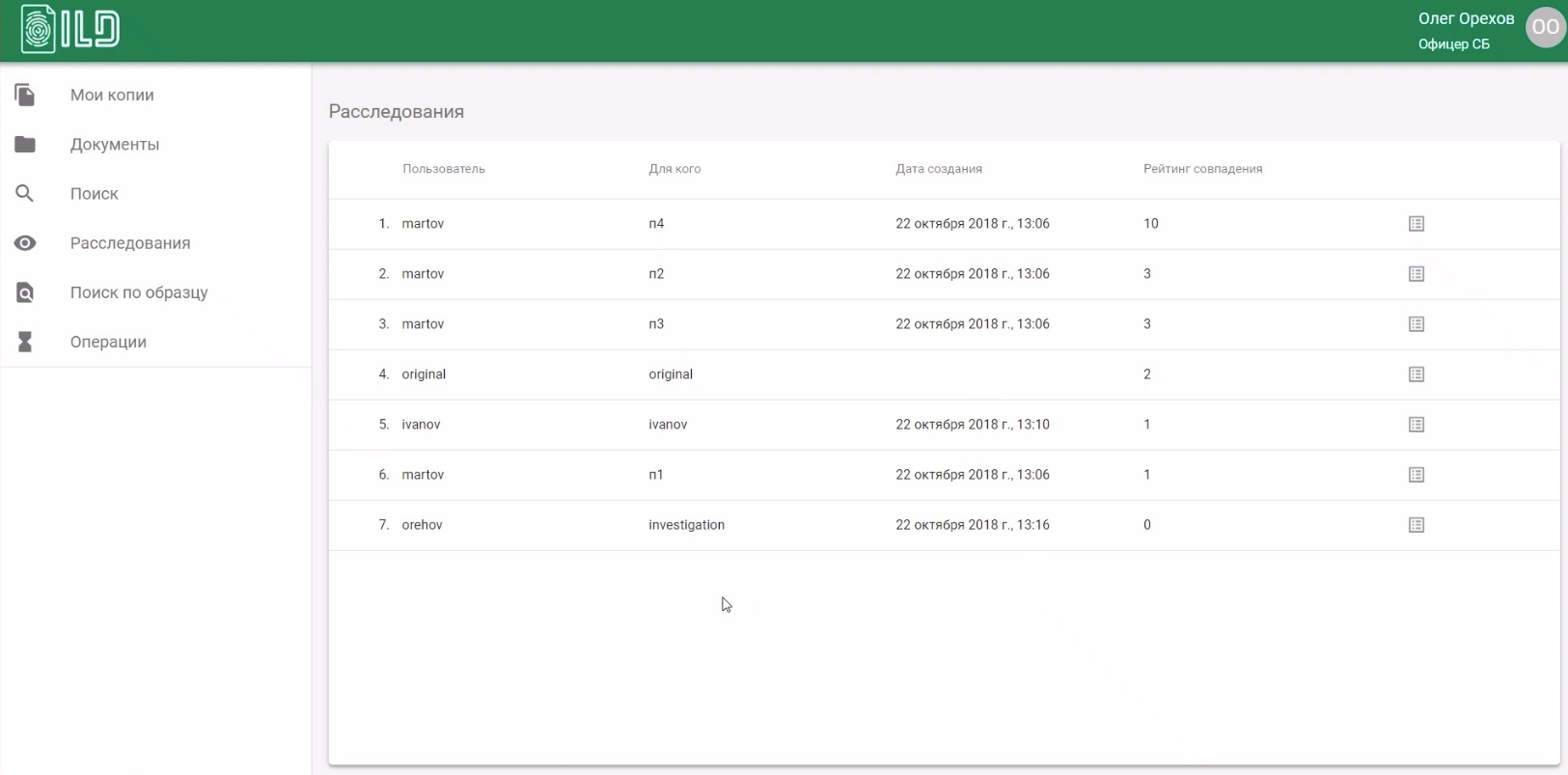Click match rating 2
The width and height of the screenshot is (1568, 775).
coord(1147,374)
